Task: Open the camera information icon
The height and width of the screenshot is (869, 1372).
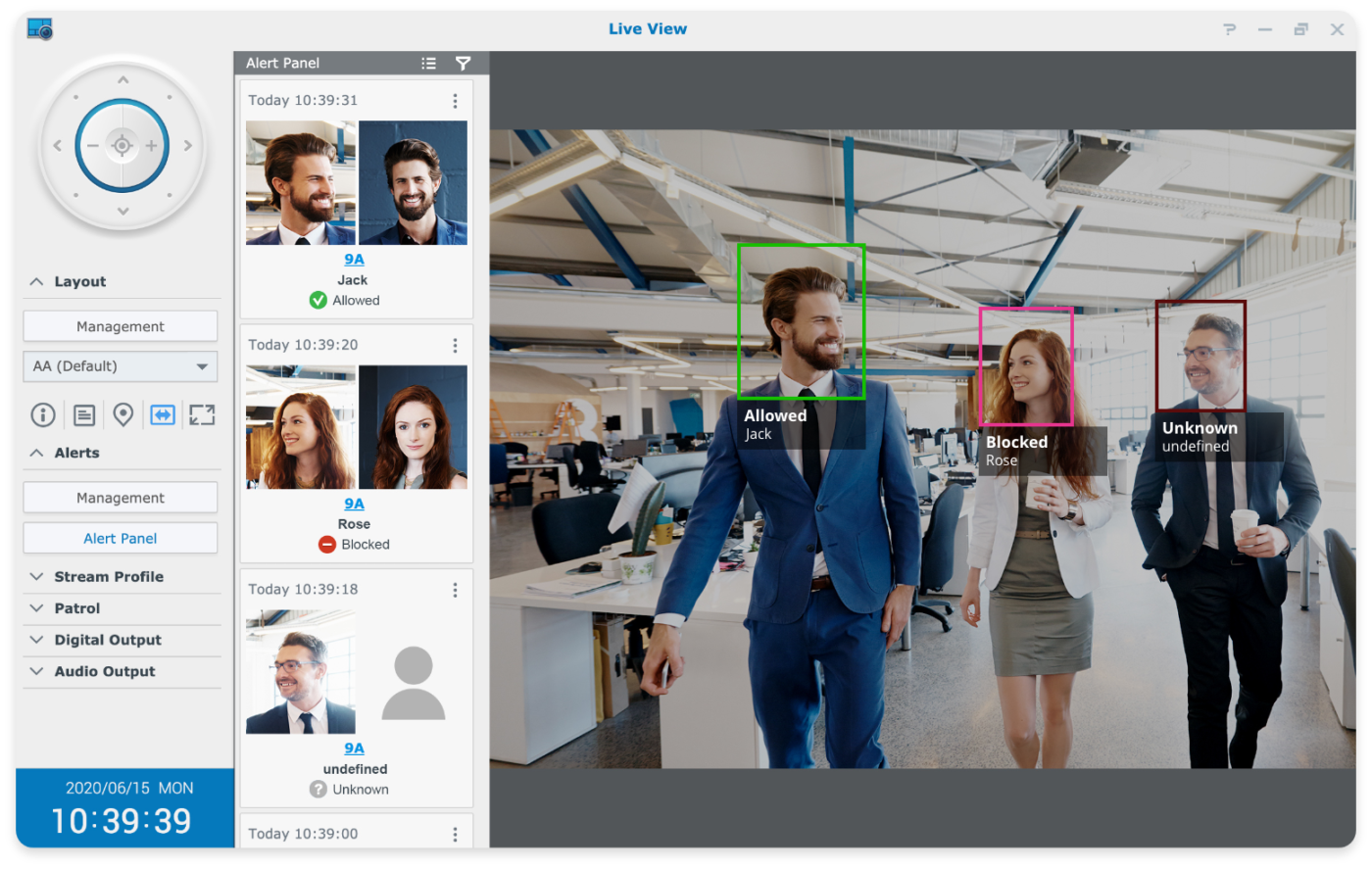Action: (x=42, y=414)
